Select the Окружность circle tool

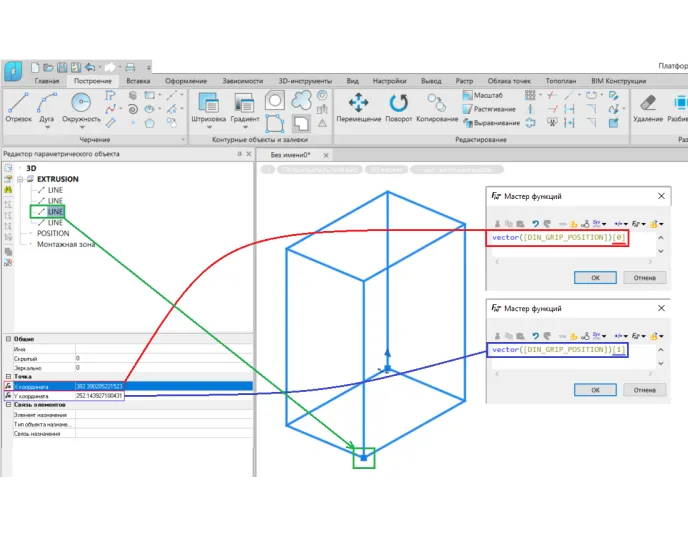tap(81, 105)
